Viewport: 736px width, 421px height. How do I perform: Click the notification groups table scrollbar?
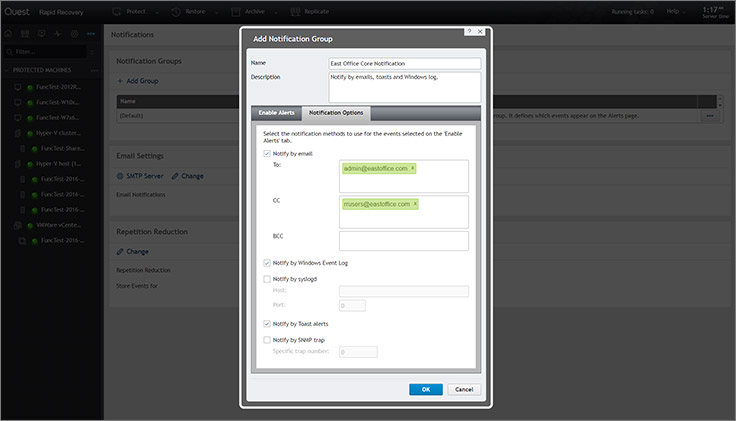720,102
